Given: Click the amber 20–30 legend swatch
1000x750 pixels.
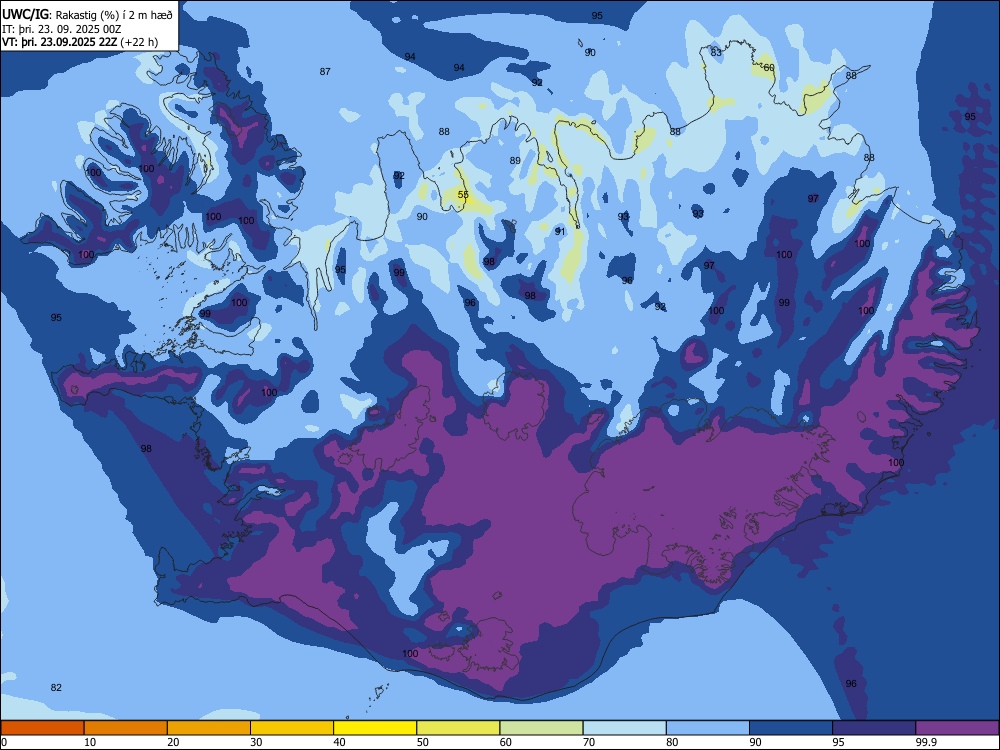Looking at the screenshot, I should (209, 728).
